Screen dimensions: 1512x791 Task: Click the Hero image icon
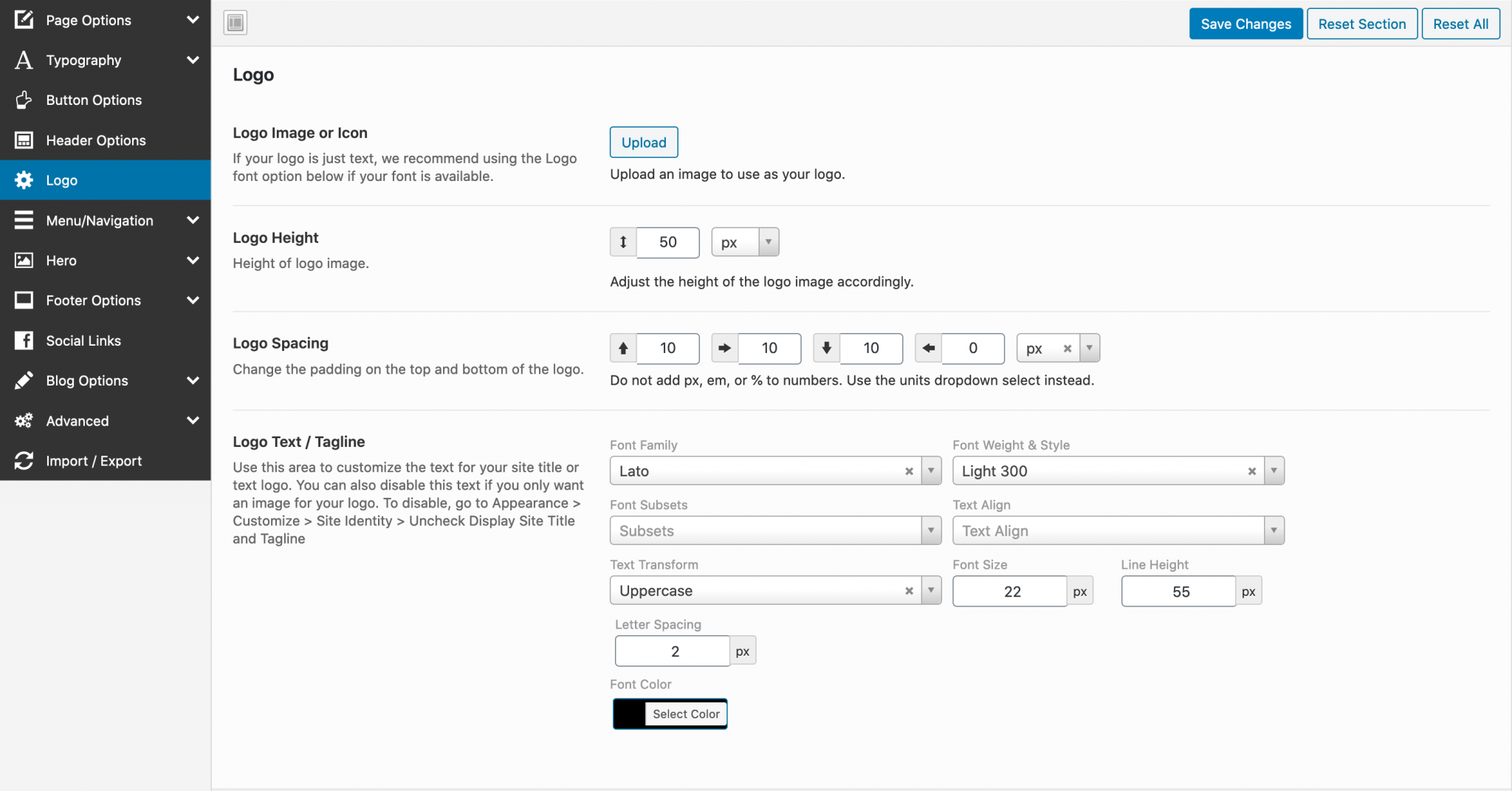(24, 260)
